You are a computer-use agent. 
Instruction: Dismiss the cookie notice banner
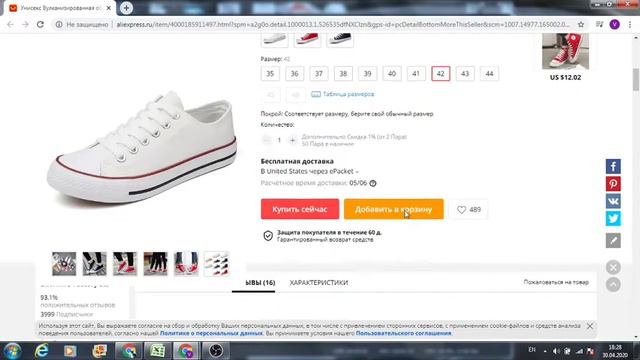tap(590, 326)
